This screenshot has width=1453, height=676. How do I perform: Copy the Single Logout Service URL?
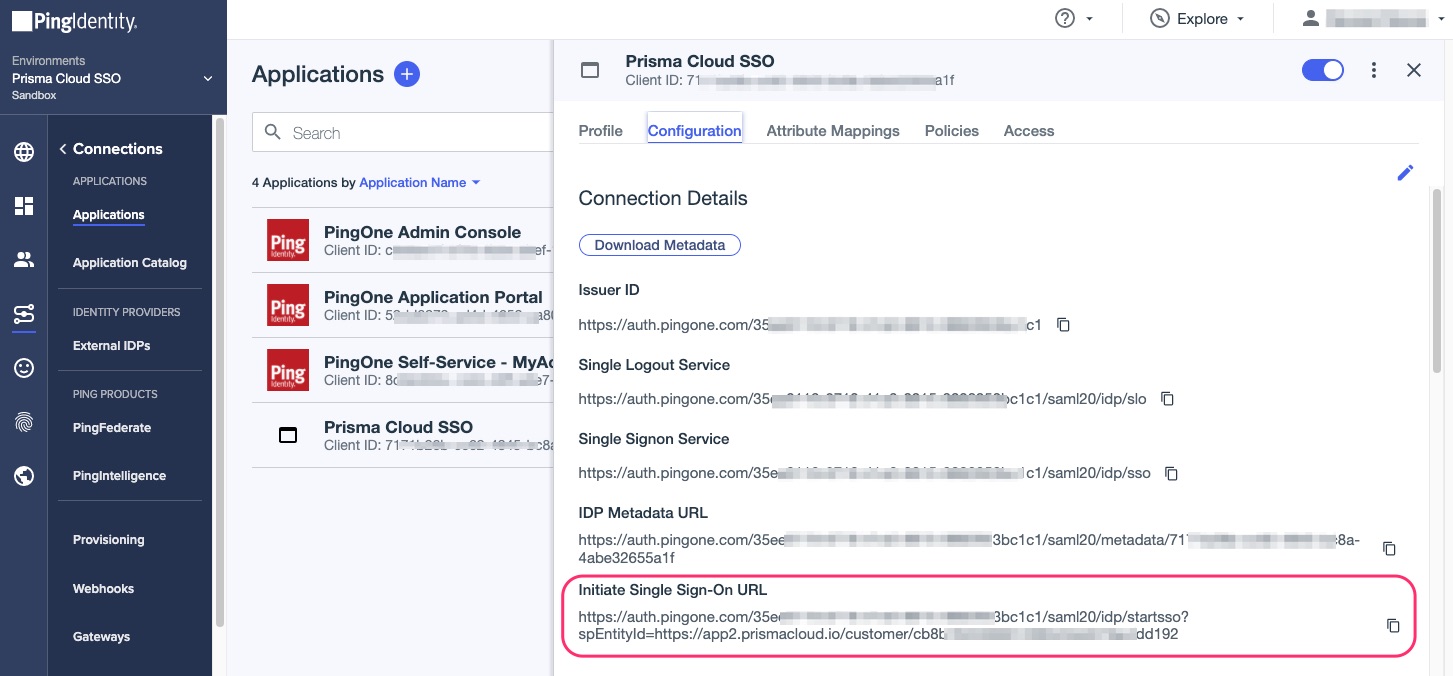pyautogui.click(x=1167, y=399)
